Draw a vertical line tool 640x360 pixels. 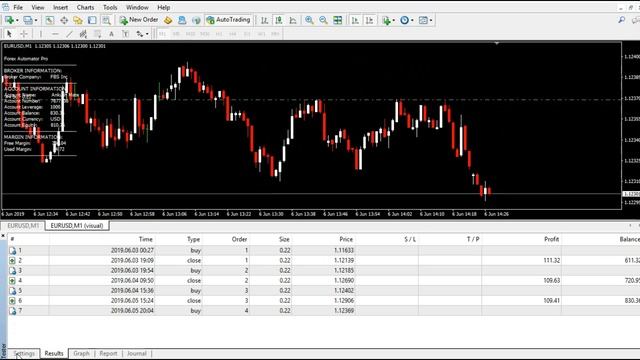point(40,34)
